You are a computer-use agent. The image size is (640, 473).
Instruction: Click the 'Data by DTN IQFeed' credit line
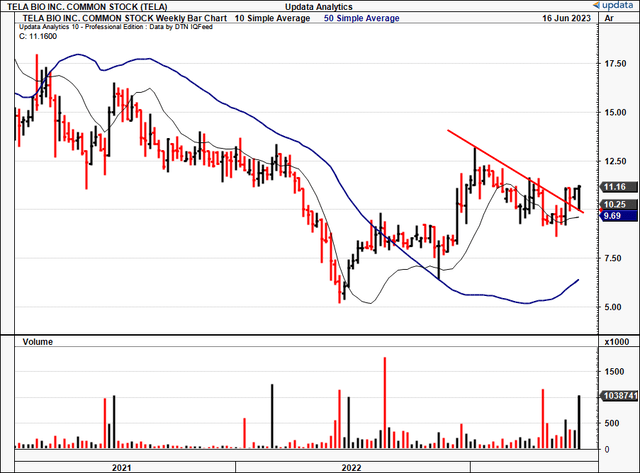[180, 27]
